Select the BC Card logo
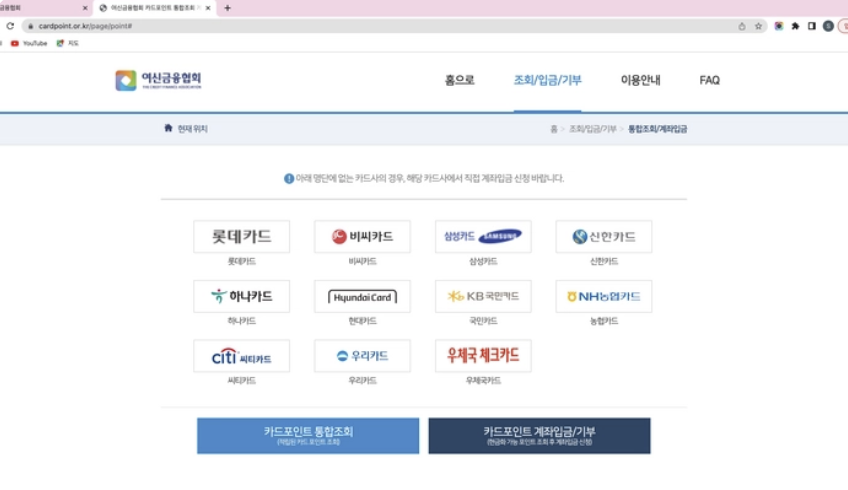 [362, 236]
